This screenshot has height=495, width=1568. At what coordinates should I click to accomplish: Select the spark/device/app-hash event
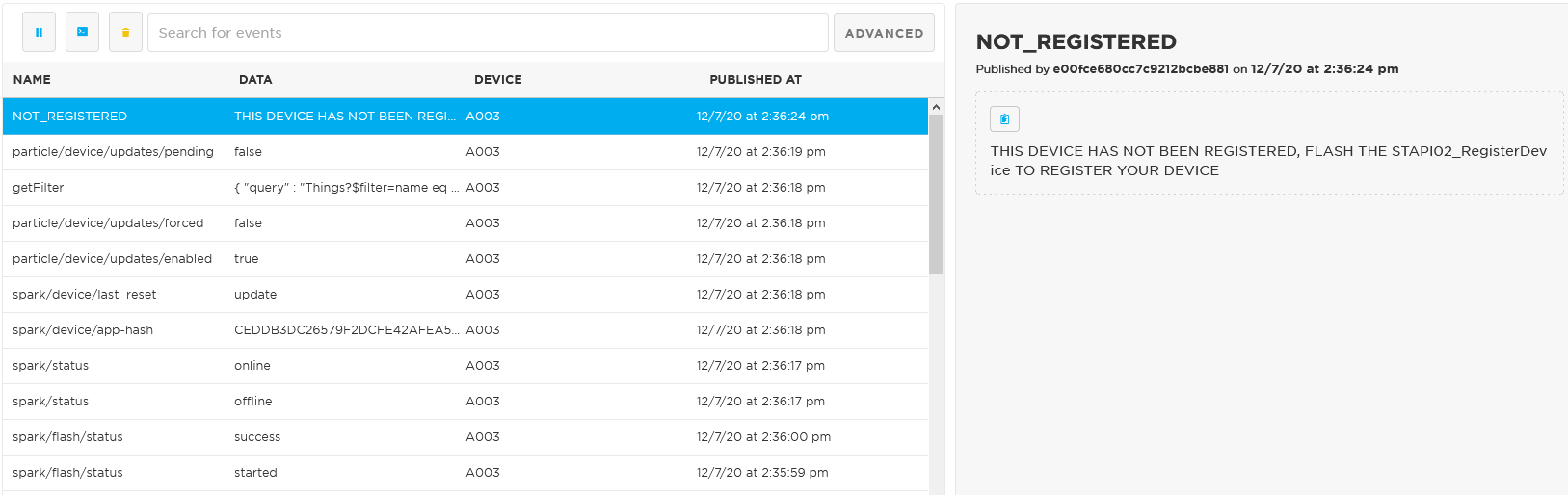[x=465, y=330]
